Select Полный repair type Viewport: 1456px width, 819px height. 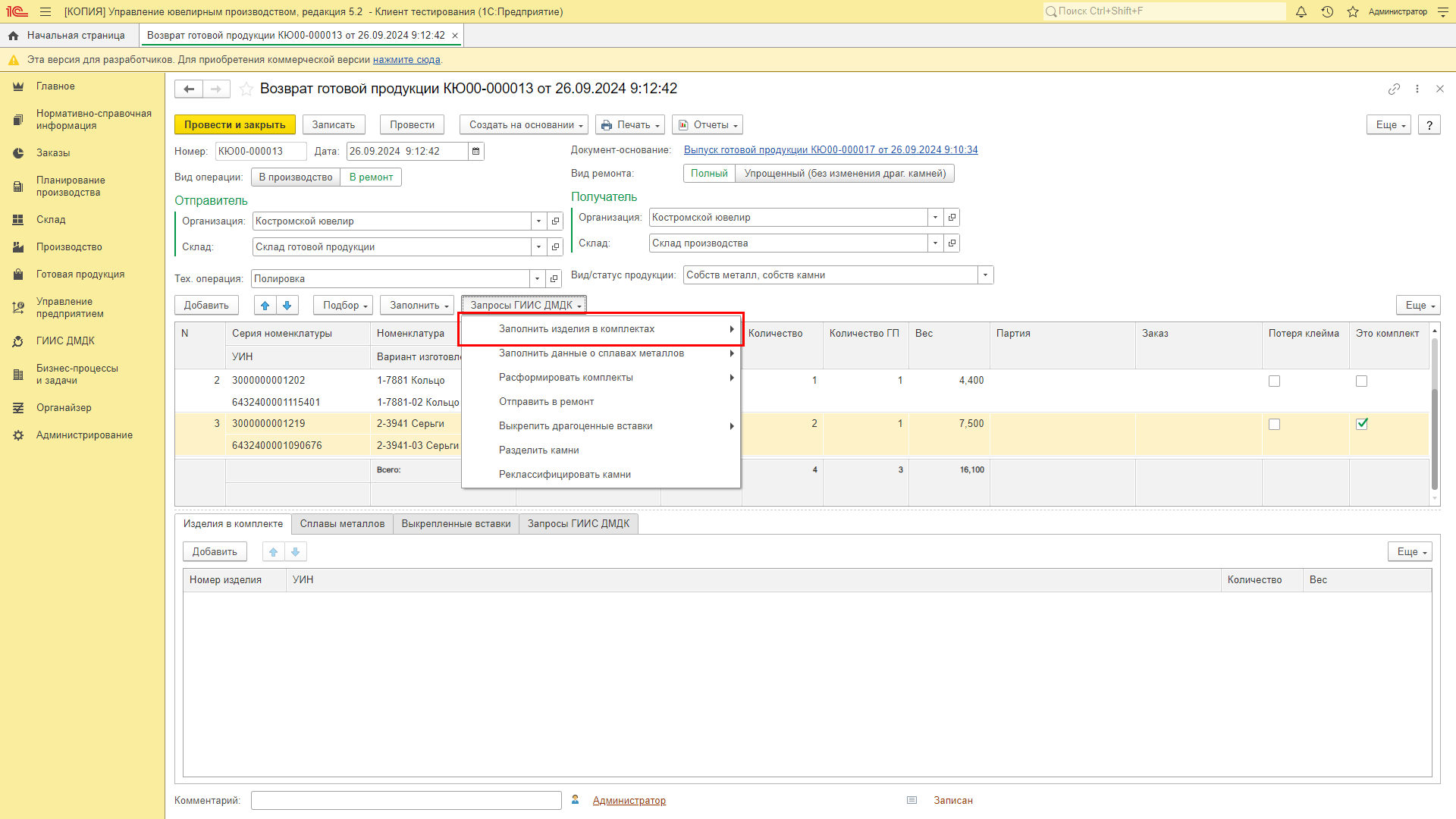(x=709, y=174)
